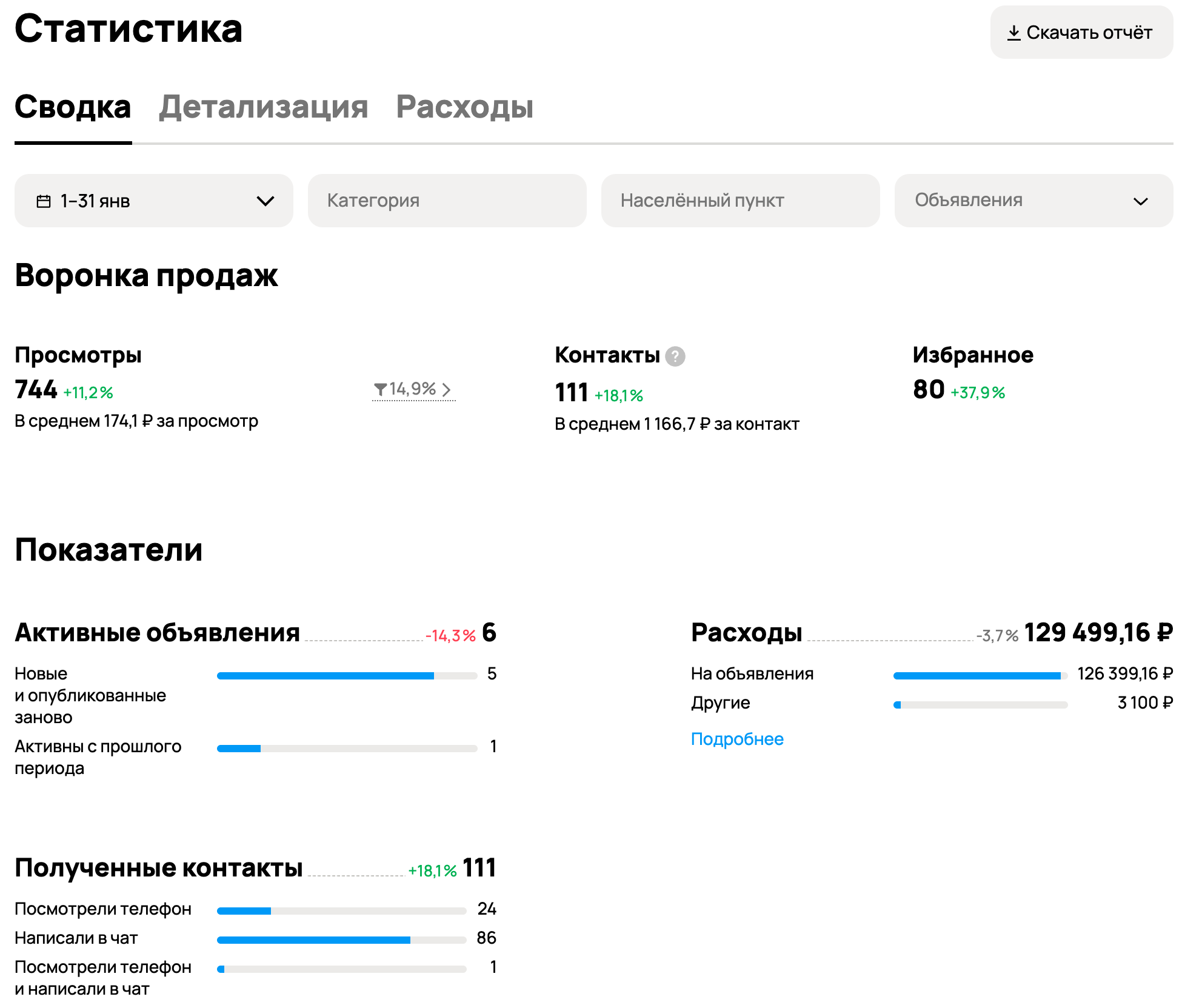Click the right arrow after 14,9%
Image resolution: width=1182 pixels, height=1008 pixels.
(447, 389)
